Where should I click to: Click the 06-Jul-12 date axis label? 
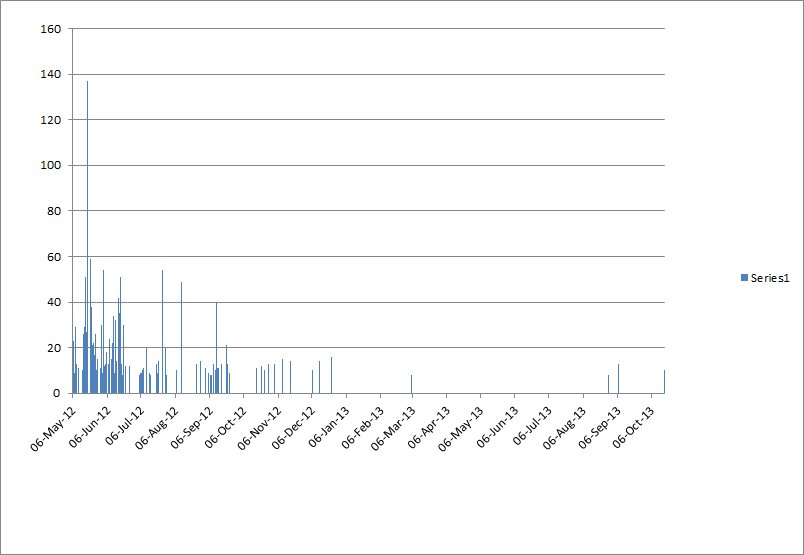[x=125, y=426]
